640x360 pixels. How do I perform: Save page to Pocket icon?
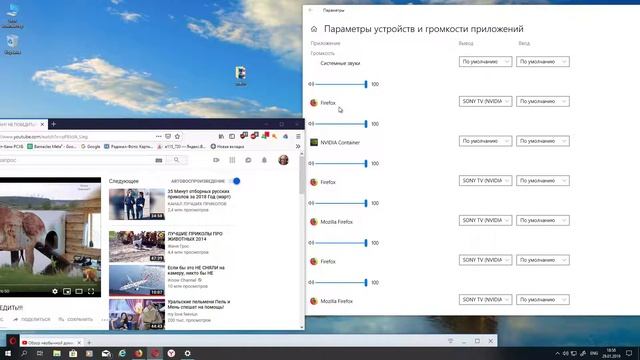[x=168, y=136]
